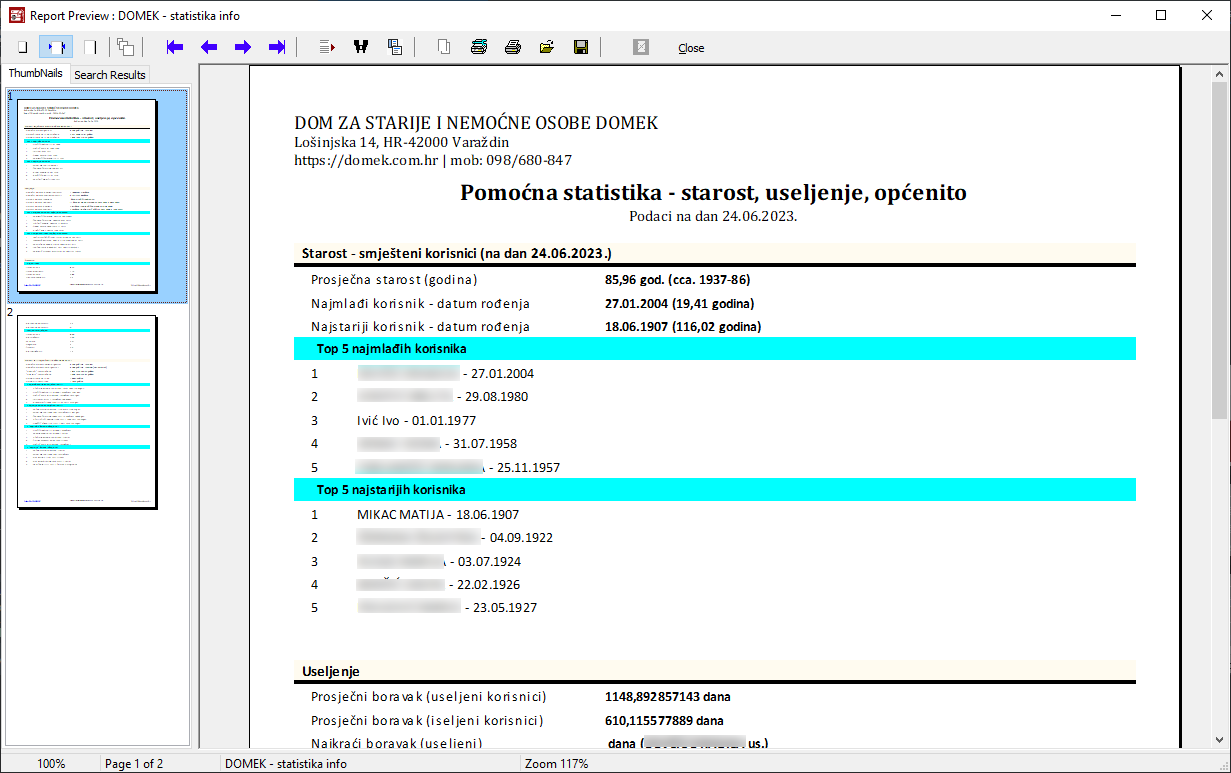Toggle page width zoom mode

pyautogui.click(x=56, y=47)
